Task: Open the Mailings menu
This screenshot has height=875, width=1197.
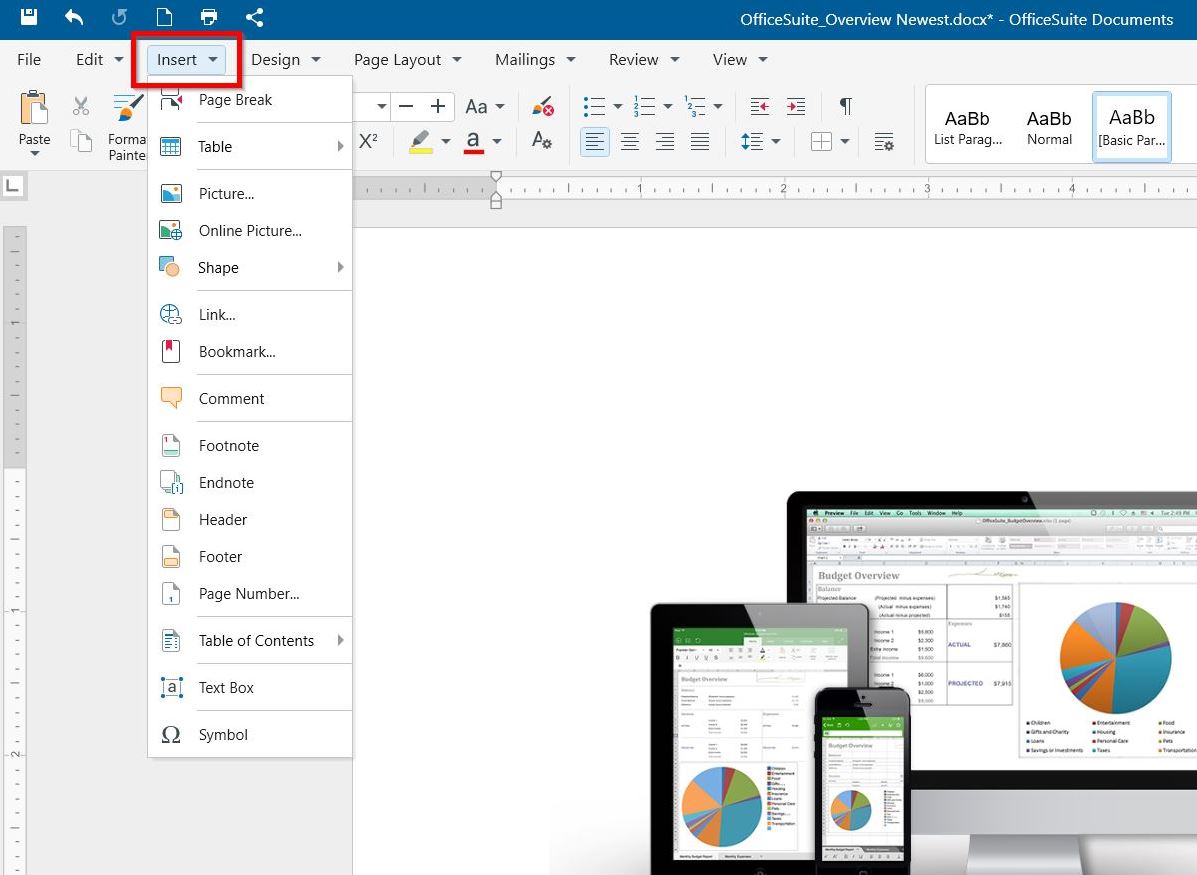Action: point(535,60)
